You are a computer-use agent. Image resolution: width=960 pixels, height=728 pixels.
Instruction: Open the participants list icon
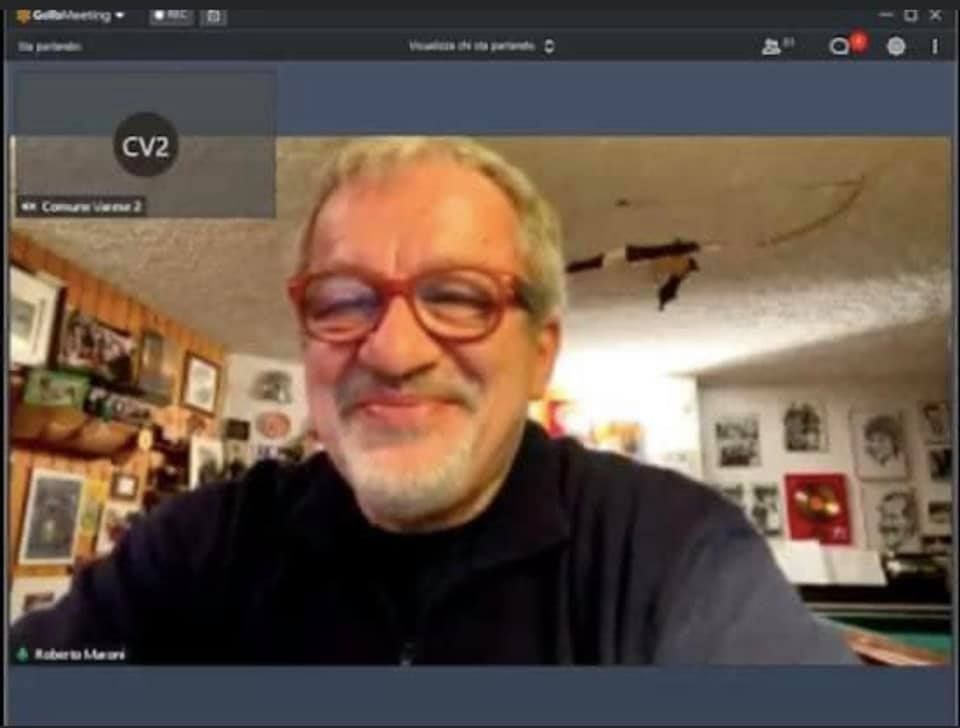(772, 46)
